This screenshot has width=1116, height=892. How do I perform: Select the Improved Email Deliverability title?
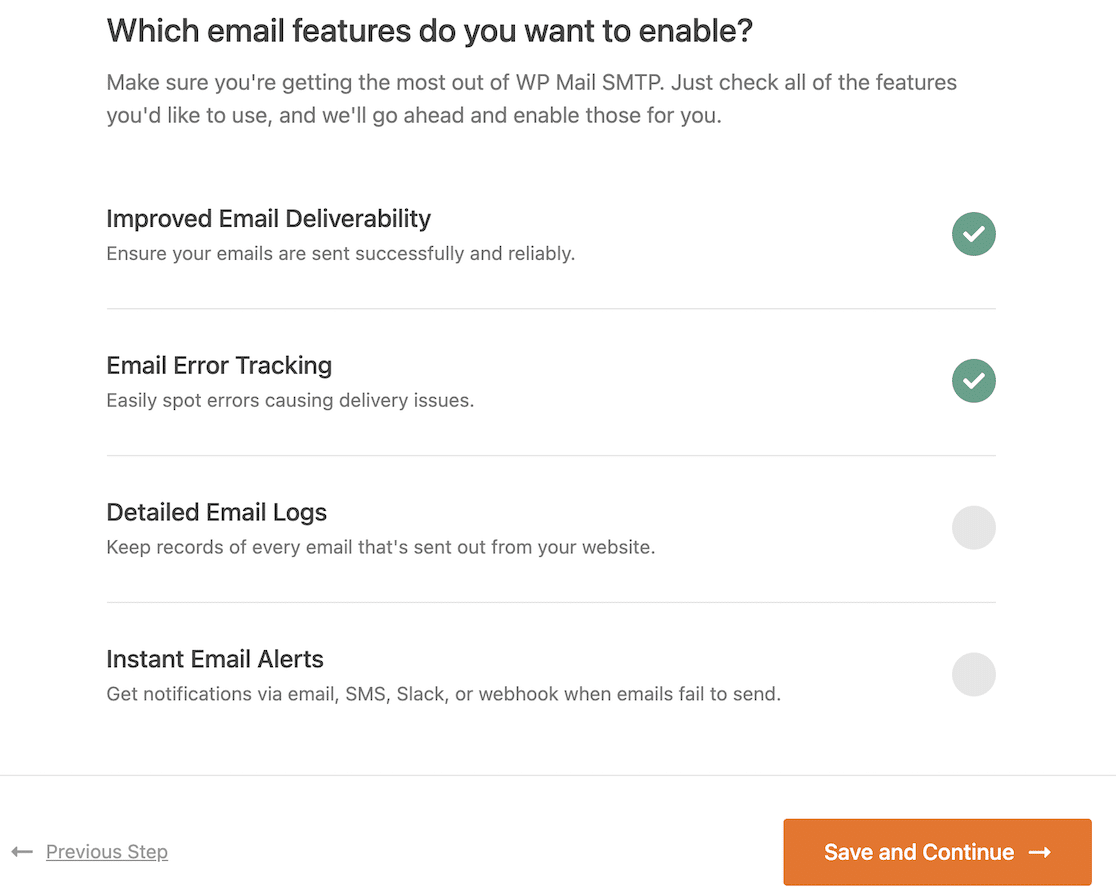pyautogui.click(x=268, y=219)
